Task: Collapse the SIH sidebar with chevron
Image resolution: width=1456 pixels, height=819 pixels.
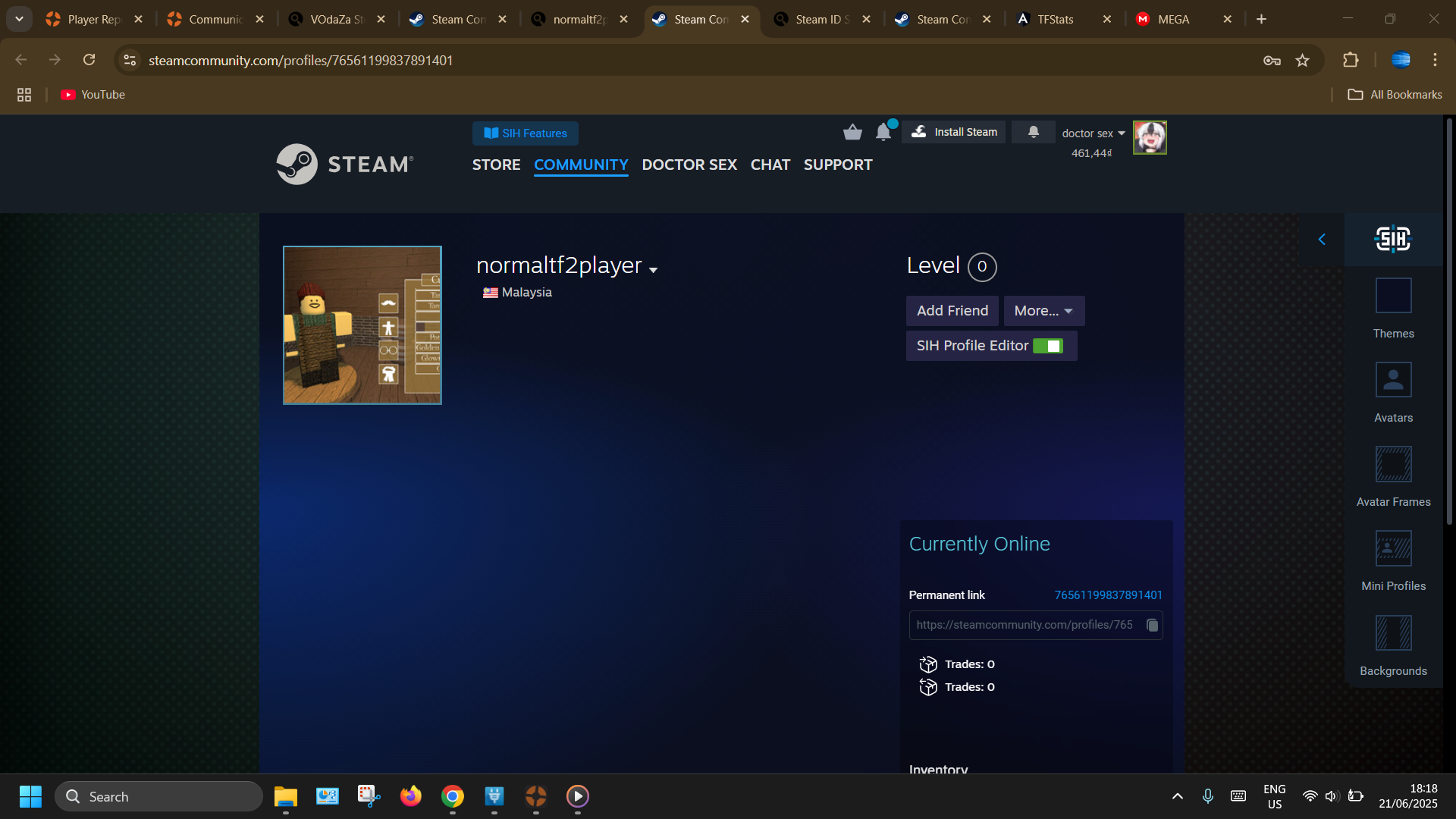Action: 1322,240
